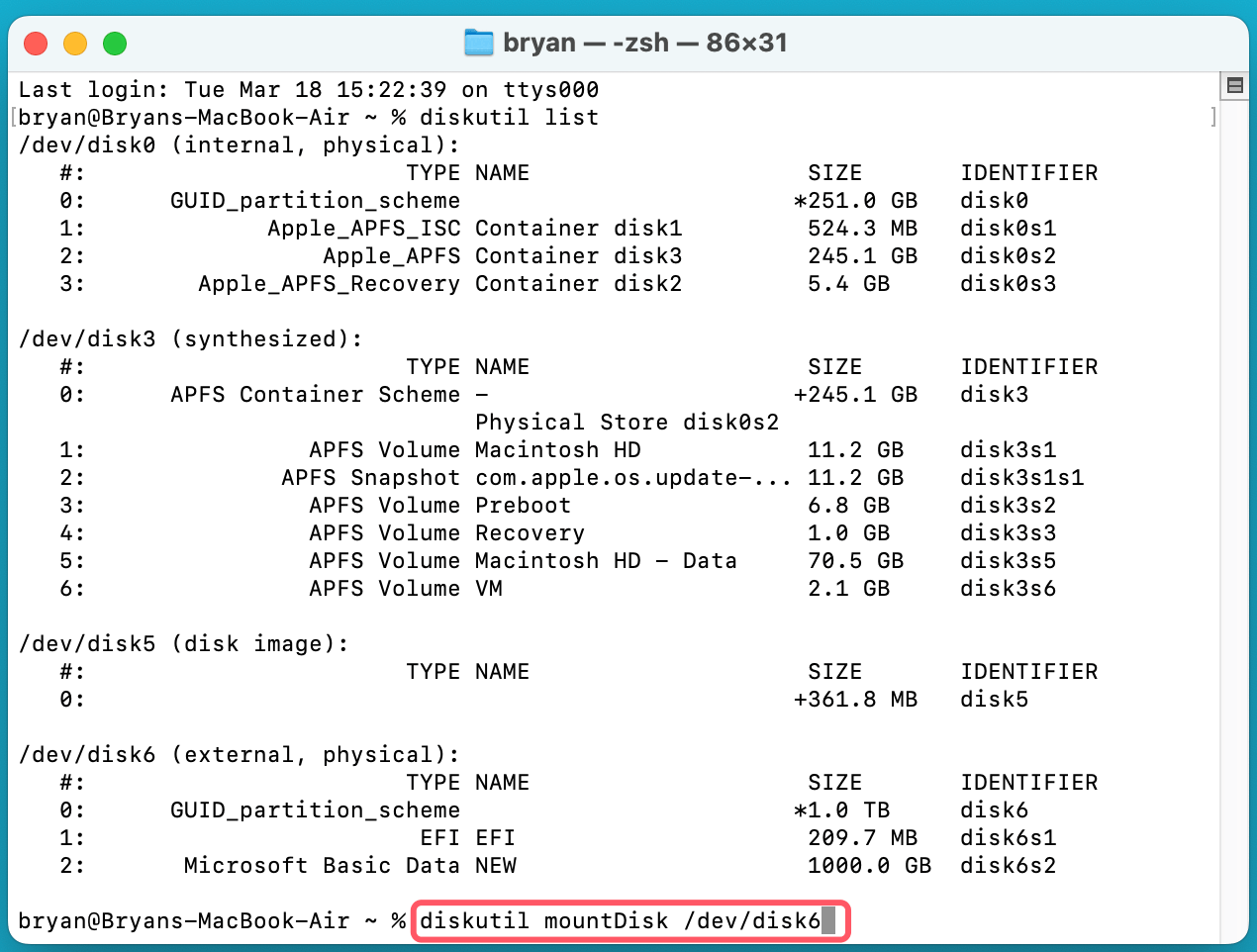Image resolution: width=1257 pixels, height=952 pixels.
Task: Click the 'disk6s2' identifier text
Action: [1008, 866]
